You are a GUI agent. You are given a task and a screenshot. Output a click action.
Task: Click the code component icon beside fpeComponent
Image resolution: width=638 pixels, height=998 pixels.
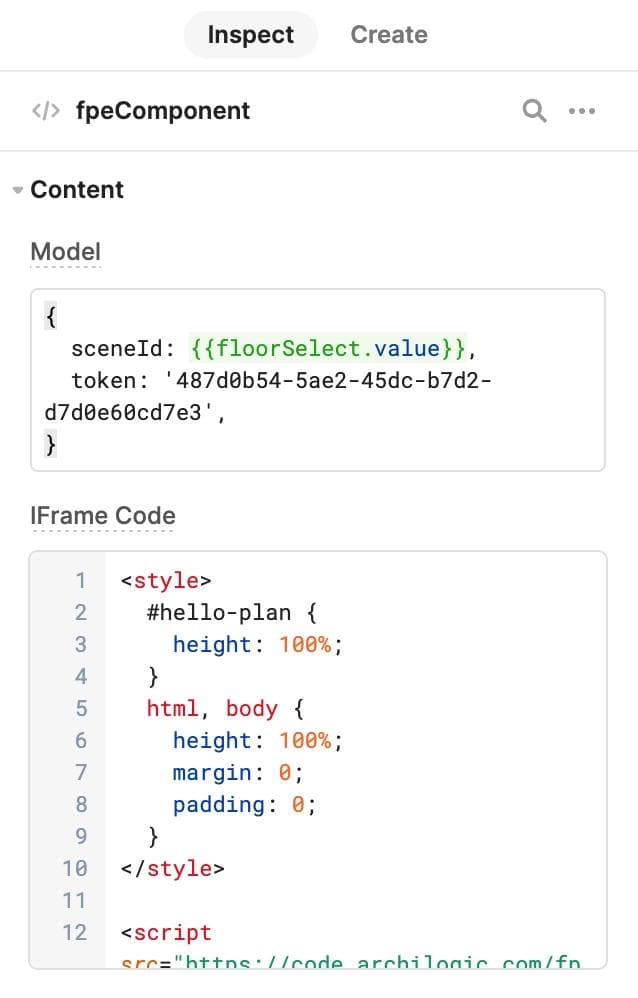pos(46,111)
